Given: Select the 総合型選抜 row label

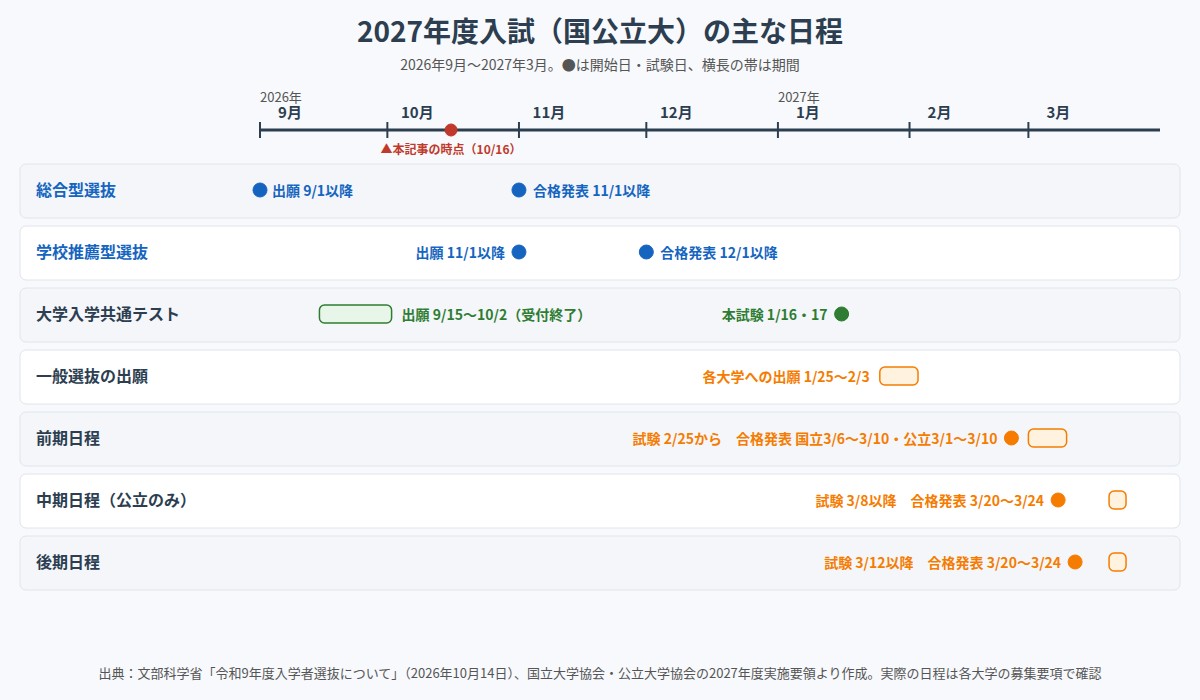Looking at the screenshot, I should click(76, 190).
